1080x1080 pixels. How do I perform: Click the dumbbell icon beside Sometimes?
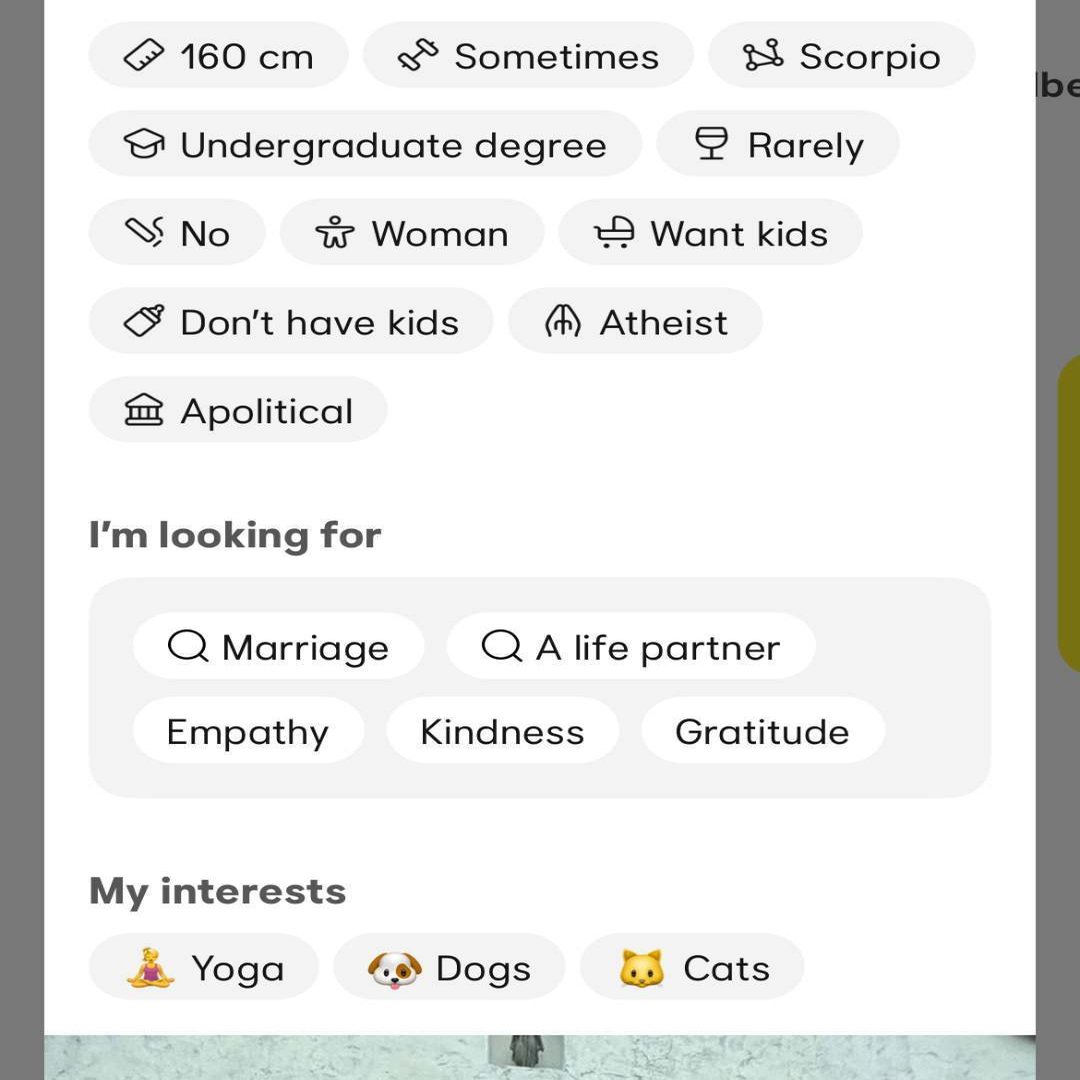pyautogui.click(x=418, y=56)
